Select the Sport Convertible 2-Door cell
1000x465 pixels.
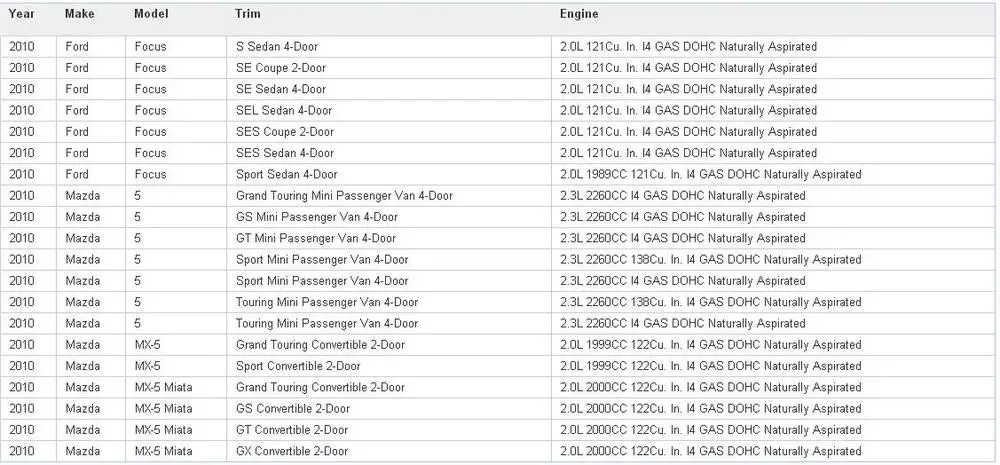point(388,366)
